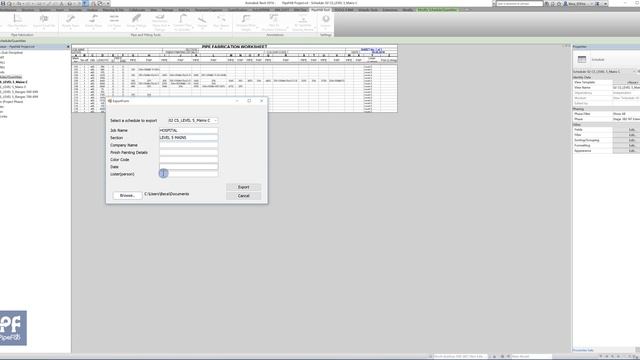Click the Browse button in export dialog
This screenshot has width=640, height=360.
tap(127, 196)
